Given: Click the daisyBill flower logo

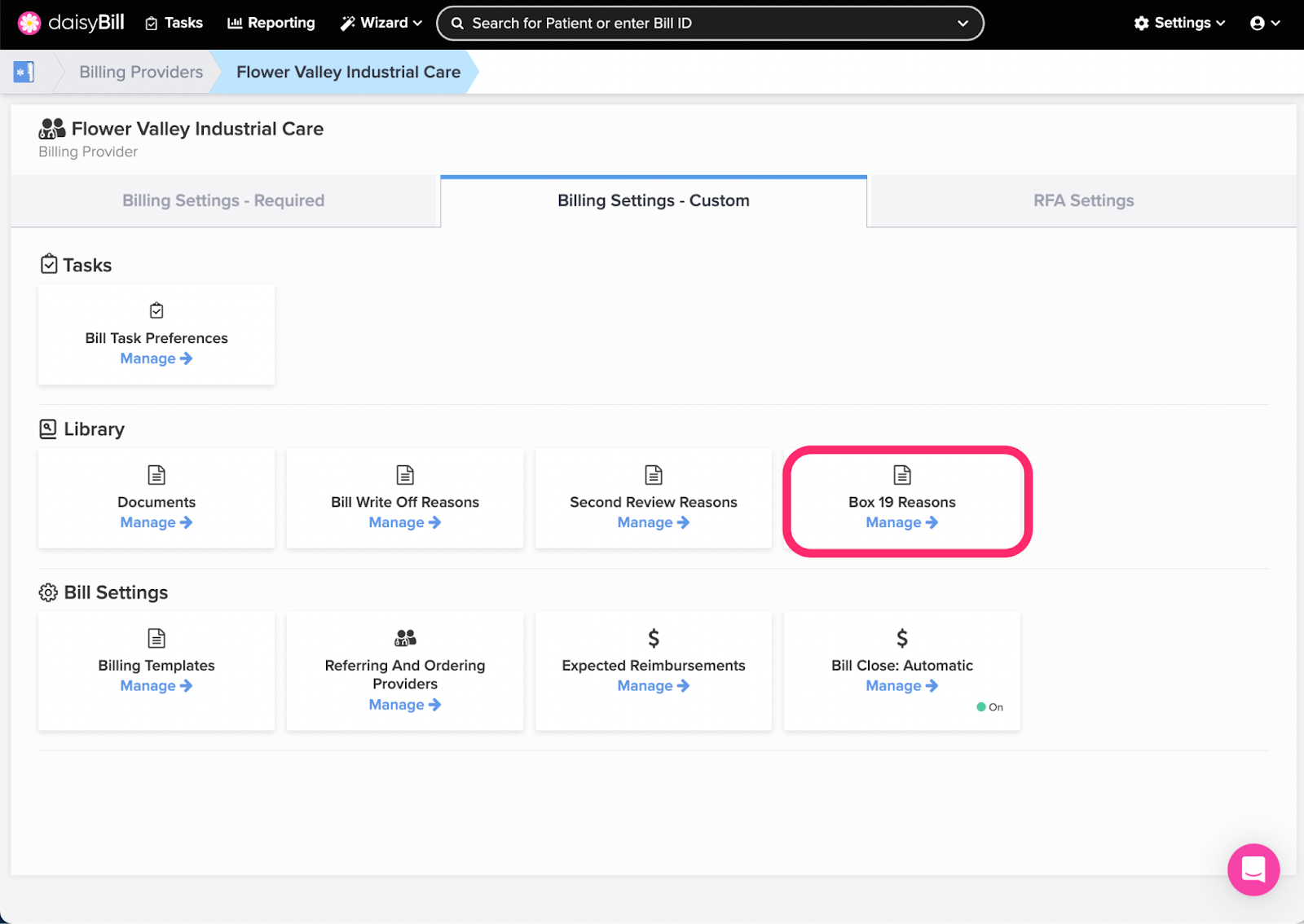Looking at the screenshot, I should pyautogui.click(x=29, y=23).
